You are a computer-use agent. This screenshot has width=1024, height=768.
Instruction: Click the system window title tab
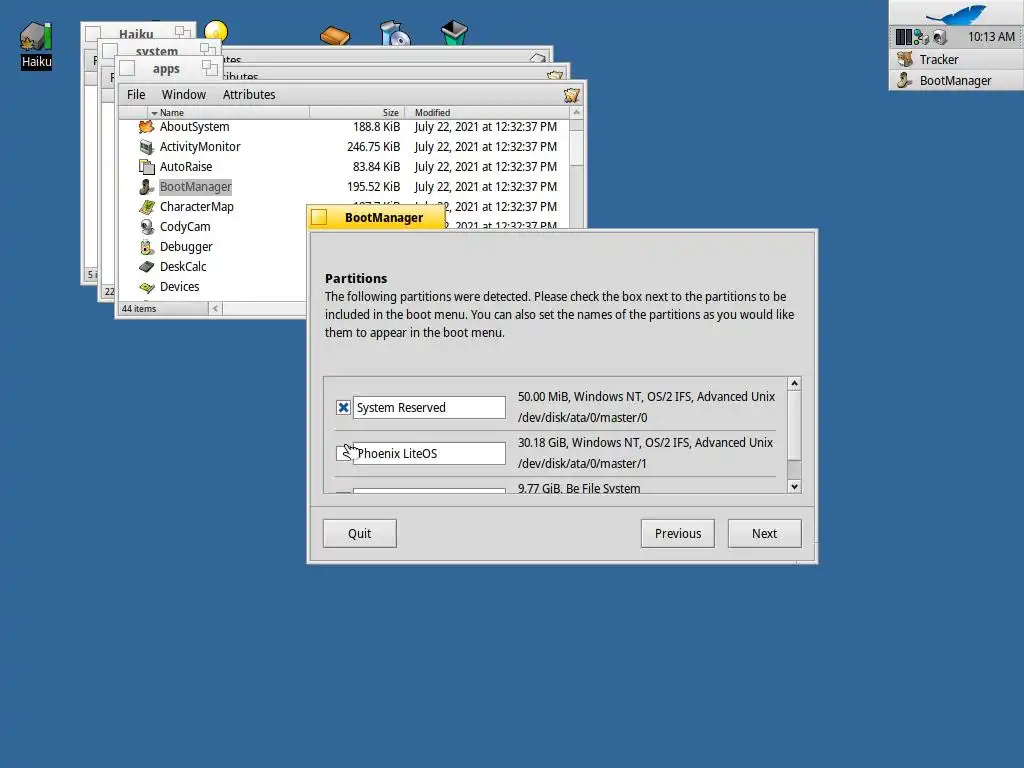pyautogui.click(x=157, y=51)
